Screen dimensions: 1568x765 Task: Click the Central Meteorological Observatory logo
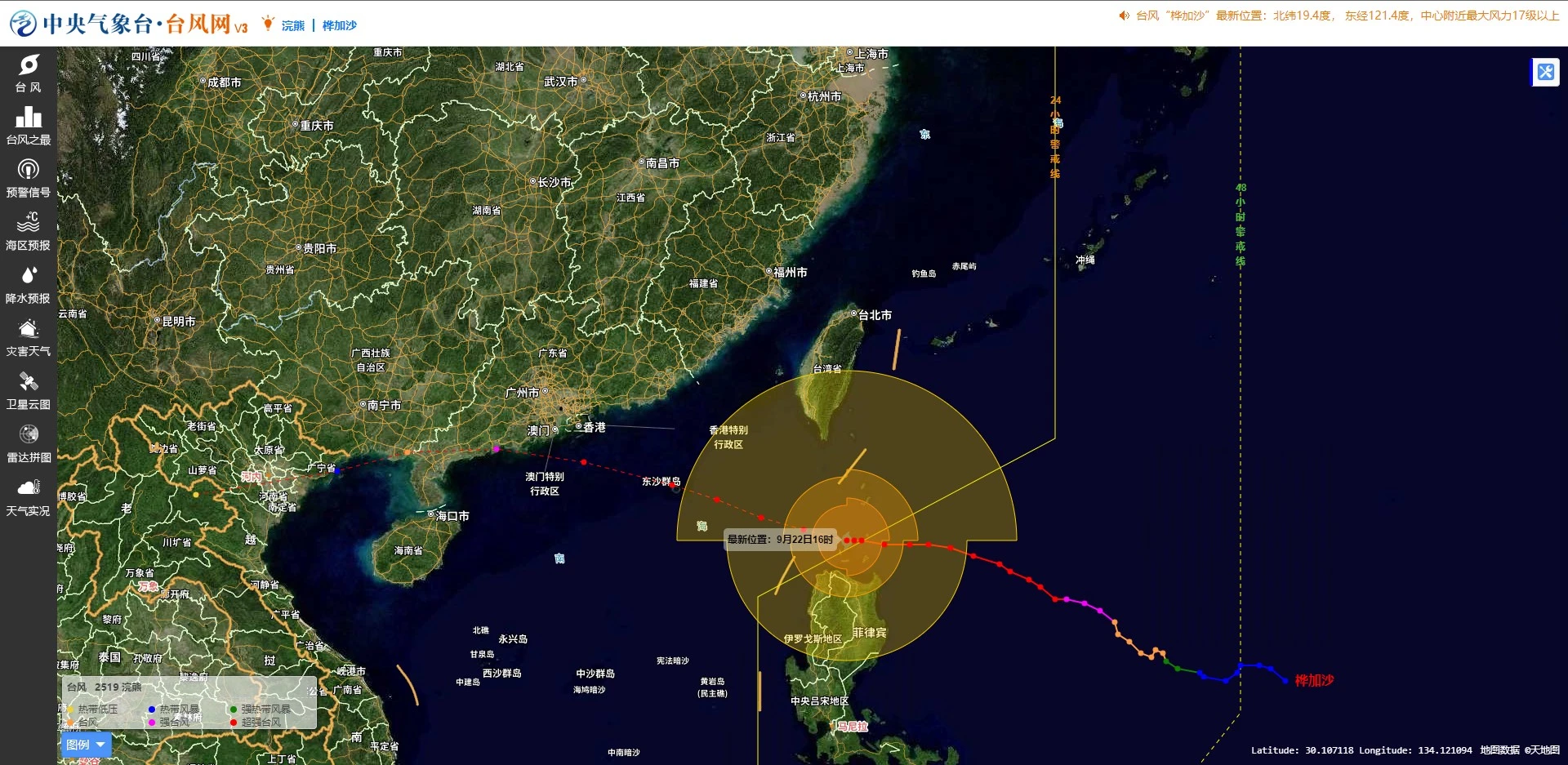[24, 24]
